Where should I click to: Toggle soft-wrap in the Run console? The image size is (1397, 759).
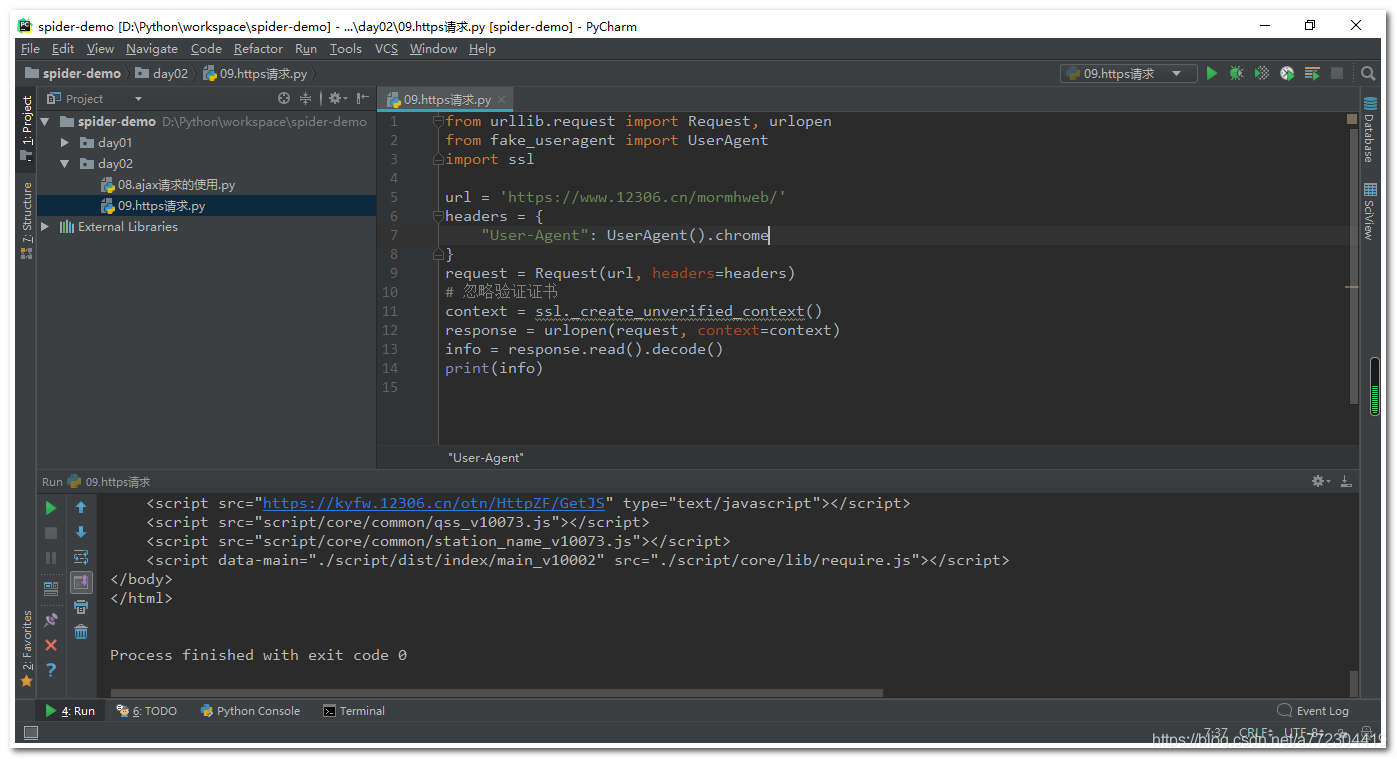[x=81, y=557]
